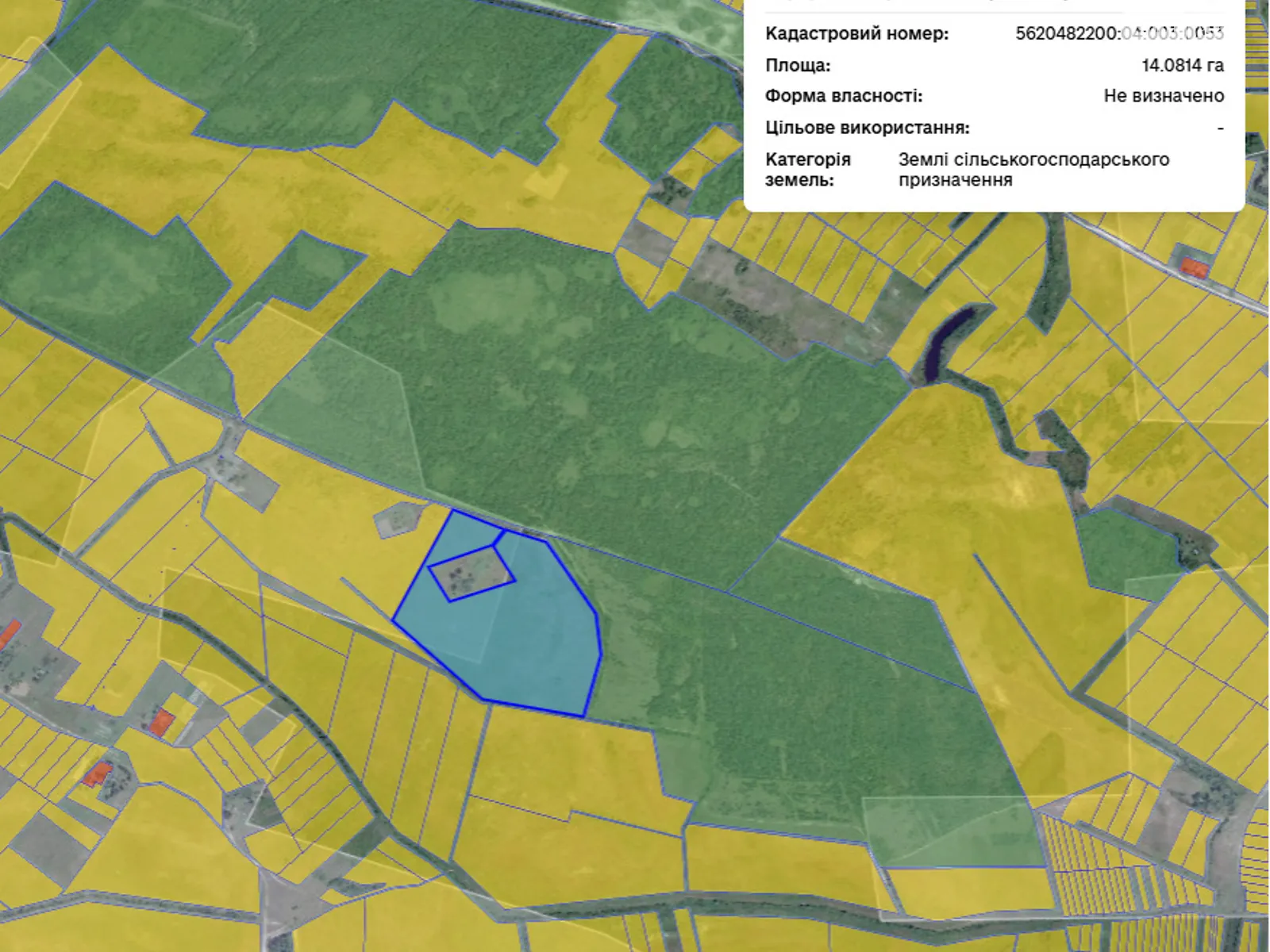Click the red building parcel in the lower-left village
Screen dimensions: 1270x952
(162, 722)
